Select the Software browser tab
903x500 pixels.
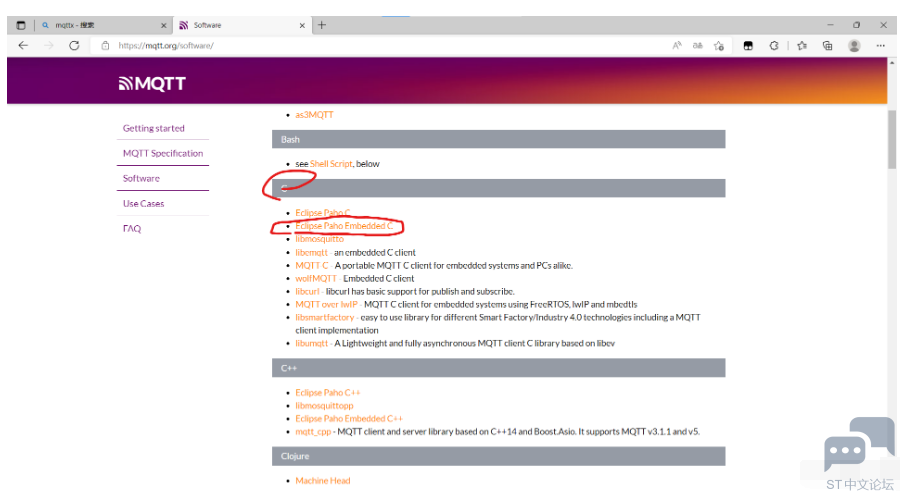242,25
